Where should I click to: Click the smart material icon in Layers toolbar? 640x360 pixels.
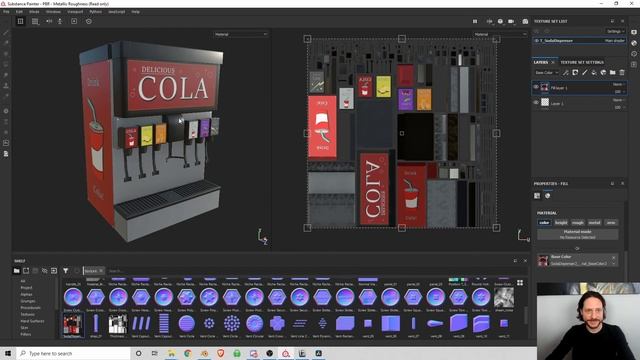pos(603,73)
